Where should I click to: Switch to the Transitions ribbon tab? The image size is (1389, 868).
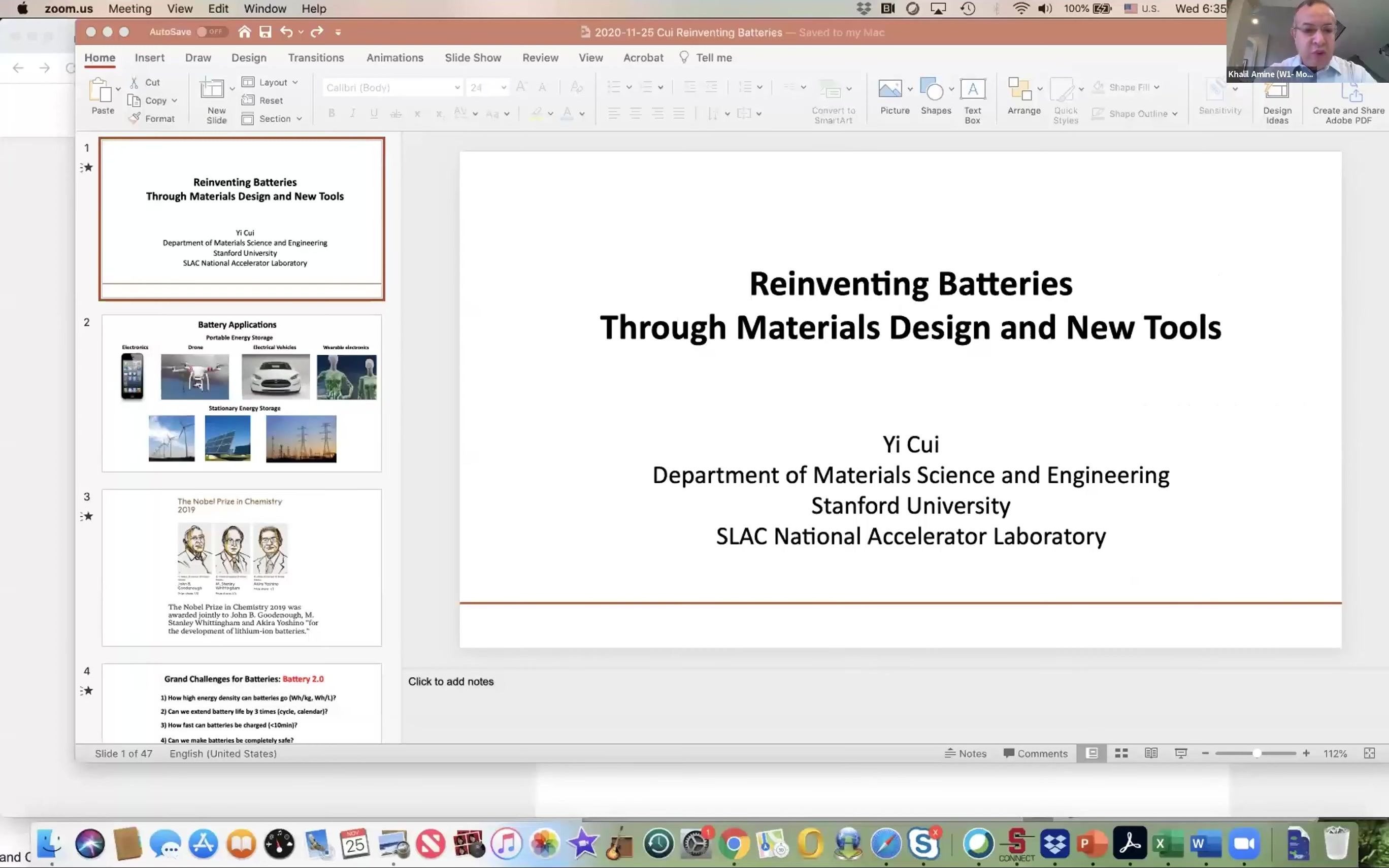(x=316, y=57)
